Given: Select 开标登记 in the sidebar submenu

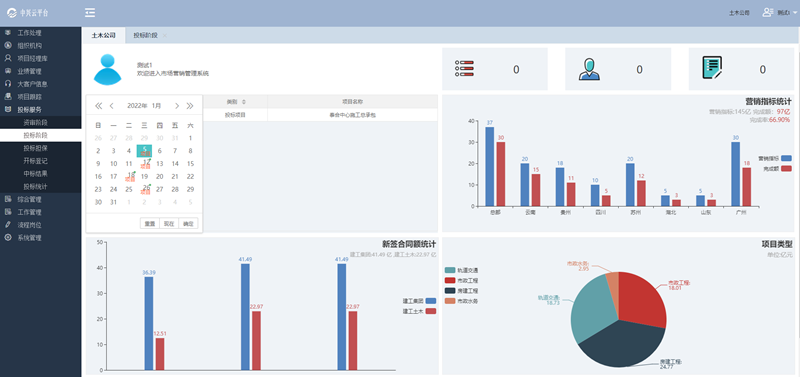Looking at the screenshot, I should 36,161.
